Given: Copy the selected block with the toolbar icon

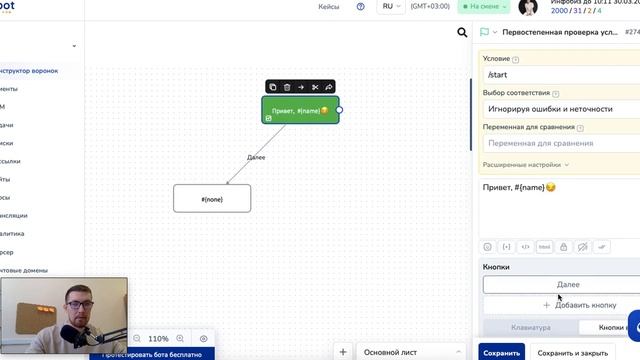Looking at the screenshot, I should tap(273, 87).
